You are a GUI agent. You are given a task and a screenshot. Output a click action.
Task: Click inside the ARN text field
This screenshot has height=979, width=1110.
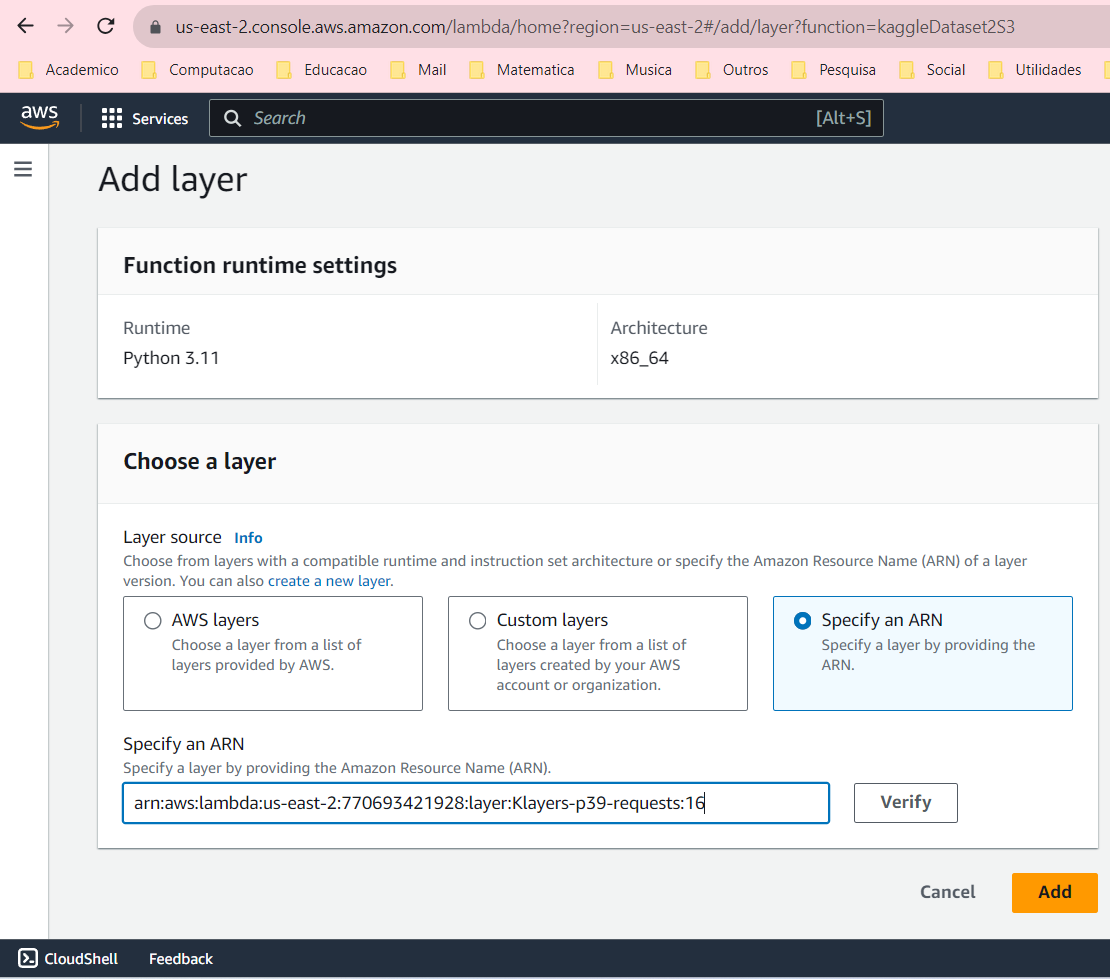[475, 803]
